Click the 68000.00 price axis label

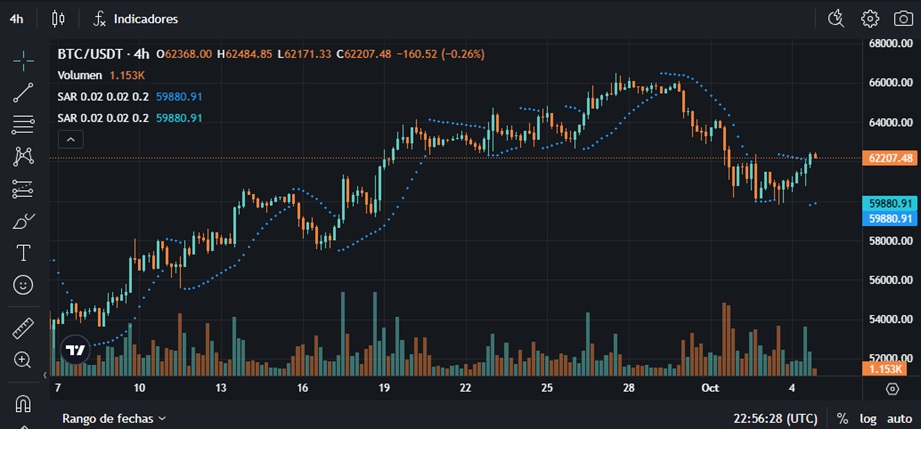click(x=890, y=43)
